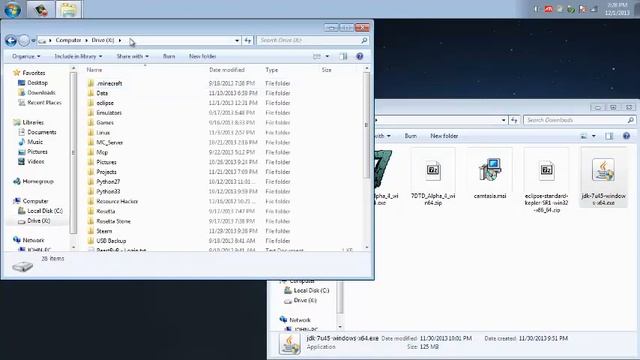Select Local Disk (C:) in Drive window sidebar
Image resolution: width=640 pixels, height=360 pixels.
(x=45, y=211)
